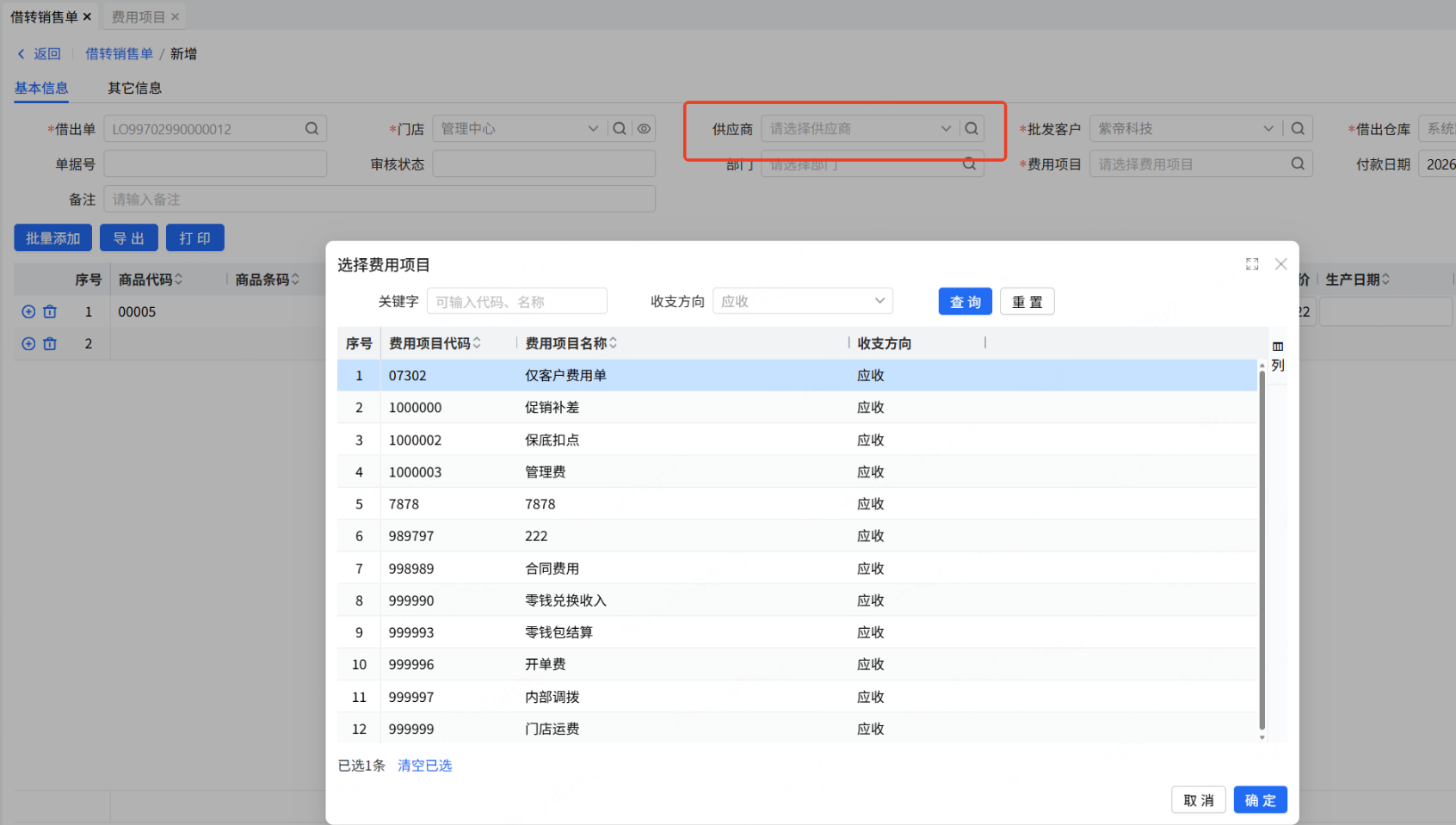This screenshot has height=825, width=1456.
Task: Open the 收支方向 dropdown
Action: pyautogui.click(x=803, y=301)
